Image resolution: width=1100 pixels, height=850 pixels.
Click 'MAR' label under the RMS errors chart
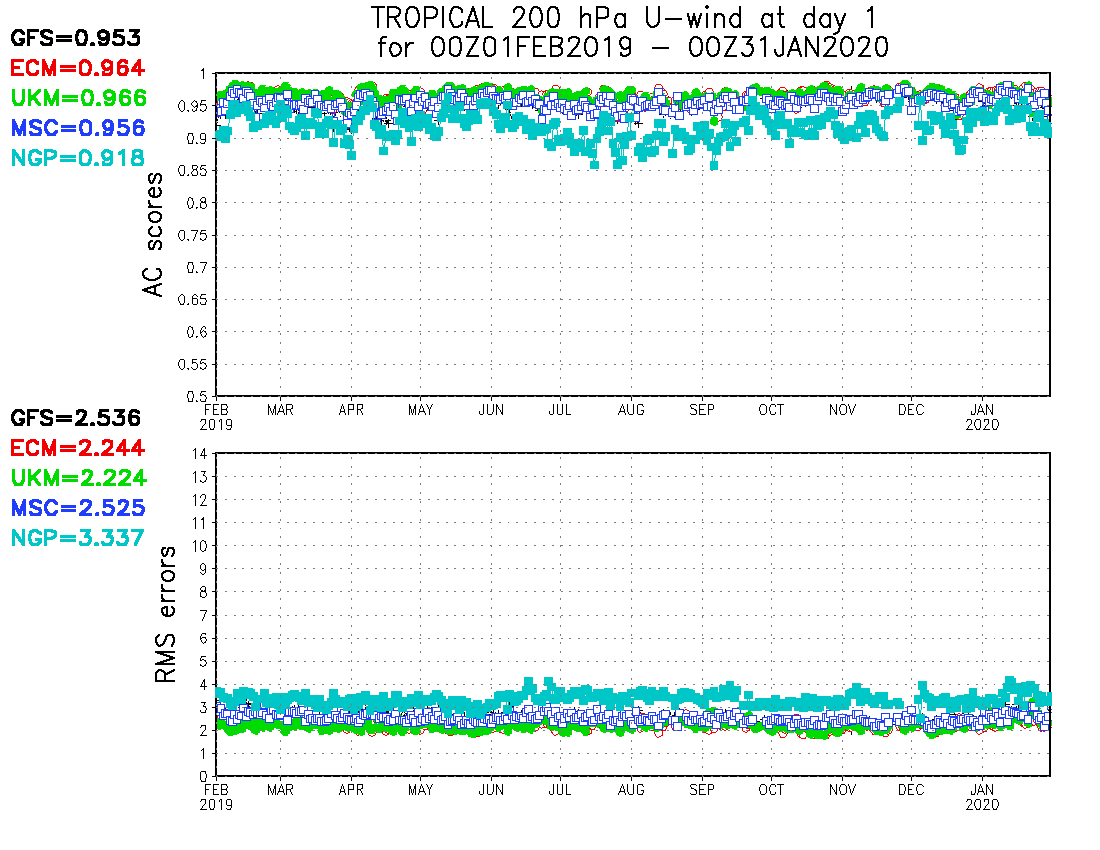click(281, 790)
